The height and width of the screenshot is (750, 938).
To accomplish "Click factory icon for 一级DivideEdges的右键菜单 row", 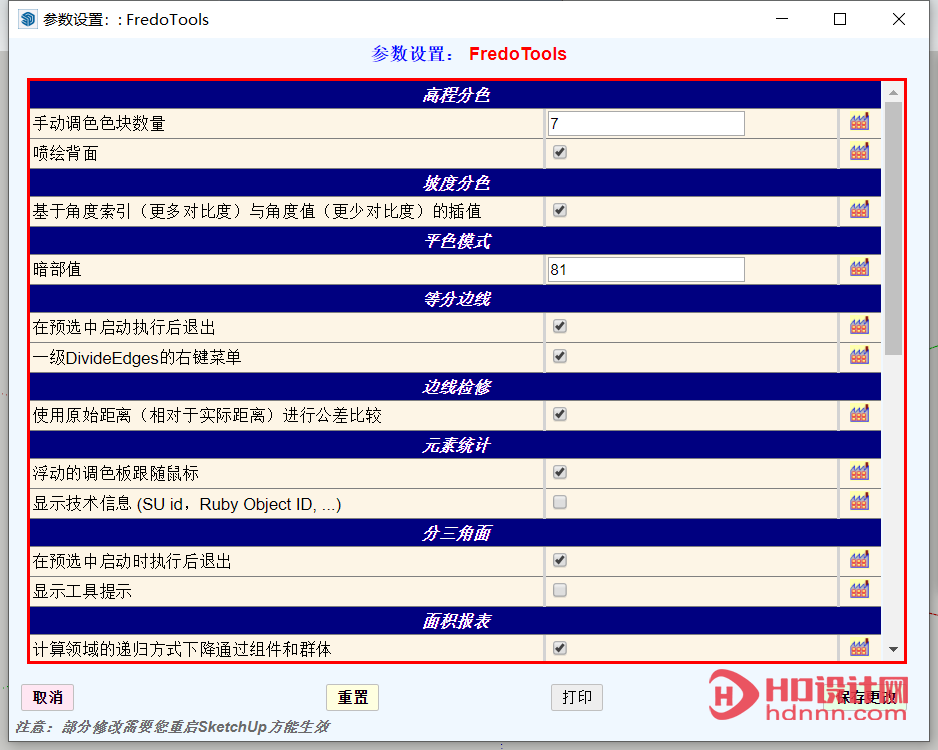I will click(x=859, y=356).
